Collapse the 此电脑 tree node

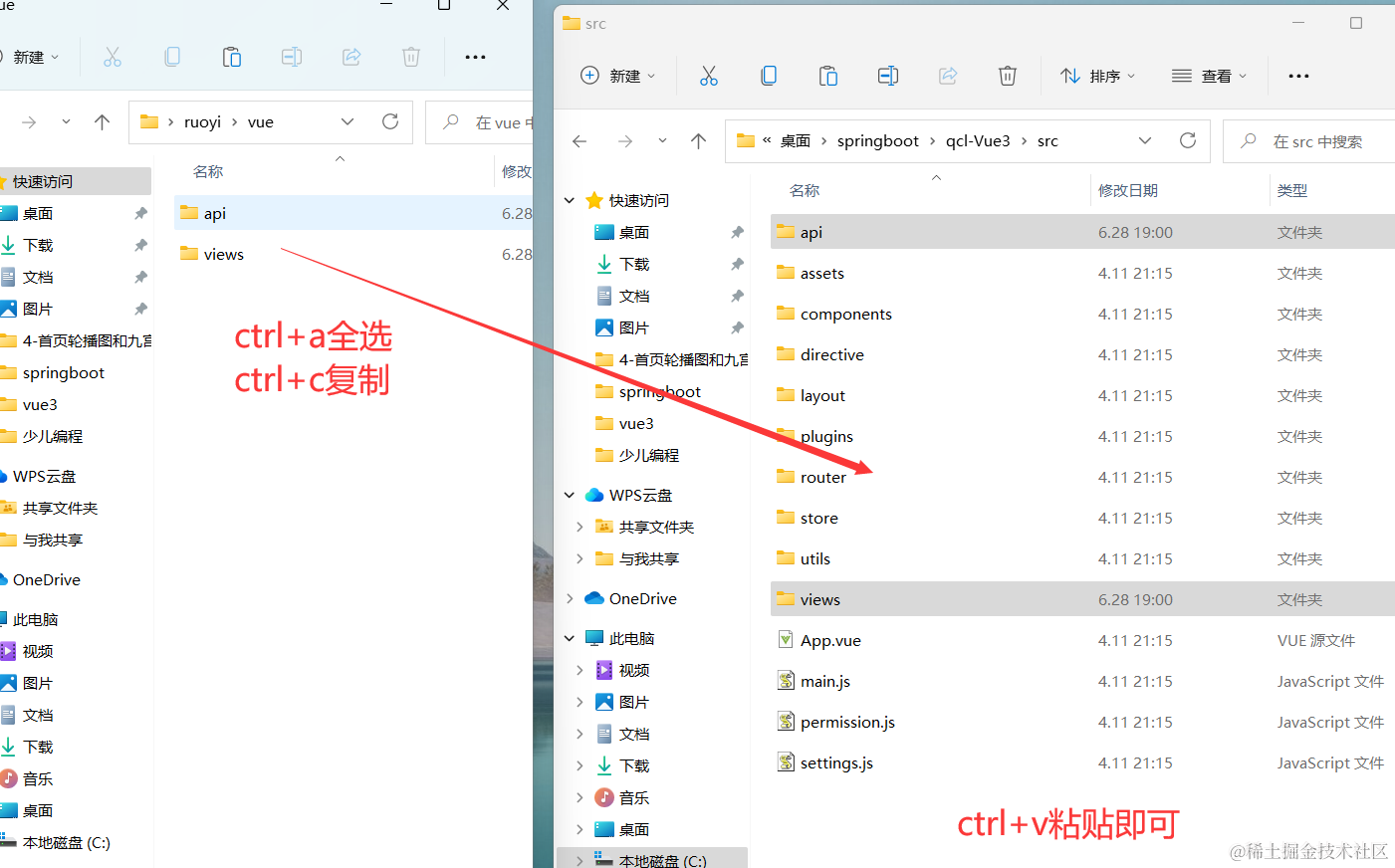pyautogui.click(x=570, y=638)
